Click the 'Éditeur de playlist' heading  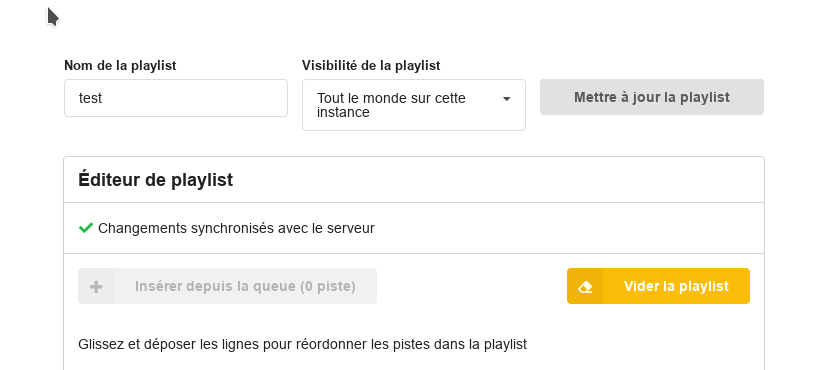click(x=155, y=180)
